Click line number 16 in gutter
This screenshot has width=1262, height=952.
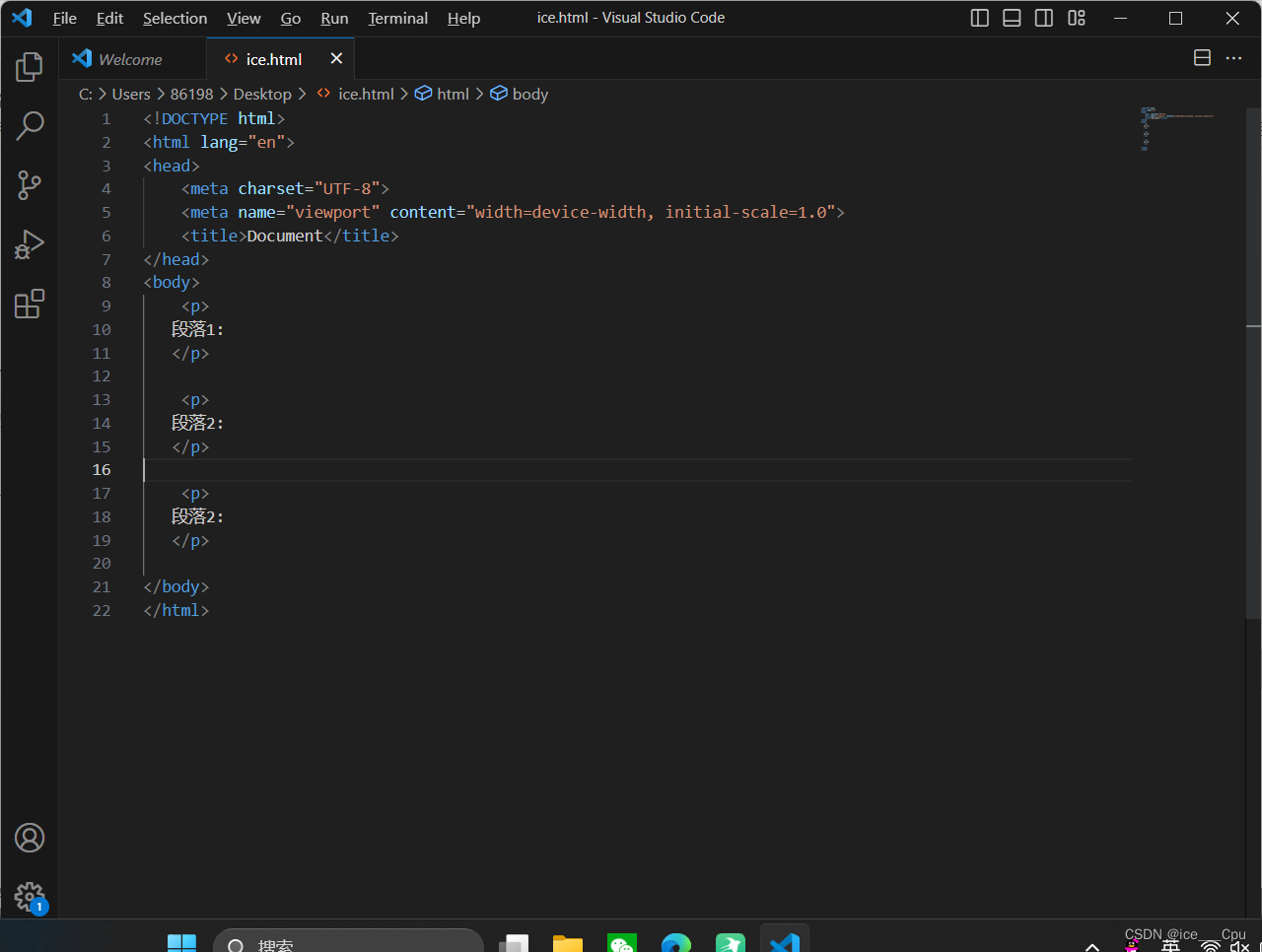[x=102, y=470]
